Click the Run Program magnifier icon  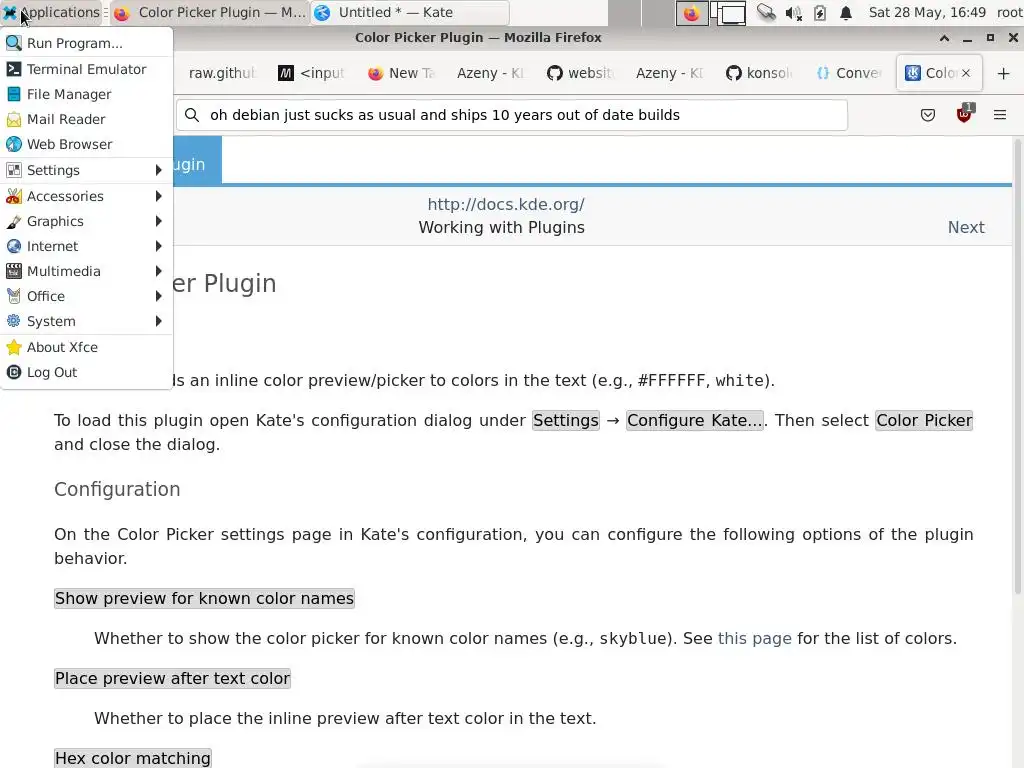[14, 43]
